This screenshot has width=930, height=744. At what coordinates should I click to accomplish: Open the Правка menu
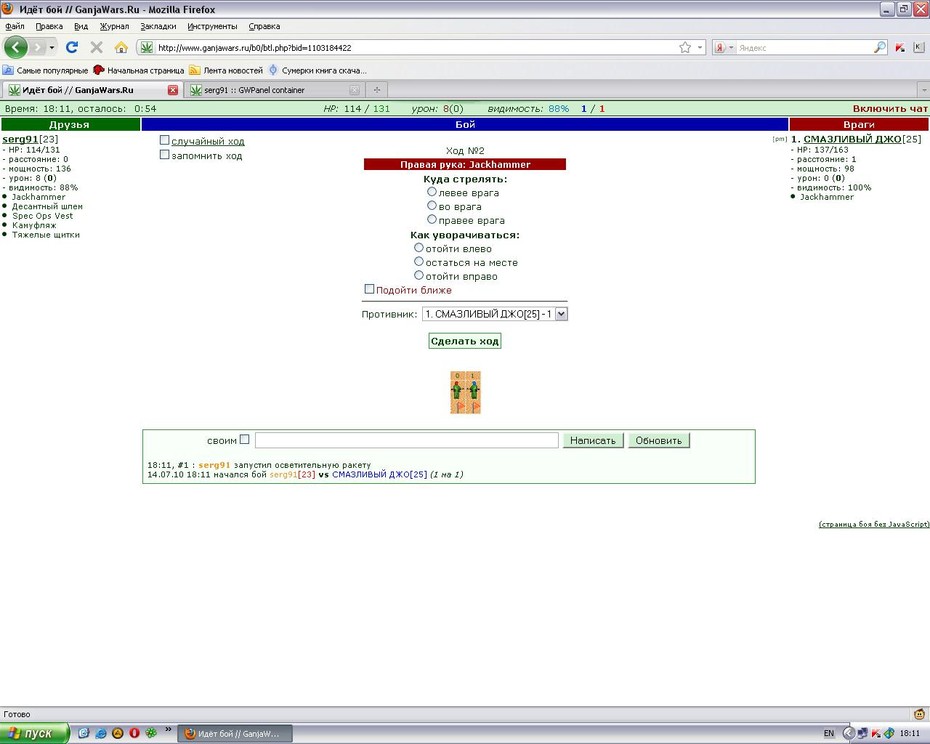click(x=49, y=26)
